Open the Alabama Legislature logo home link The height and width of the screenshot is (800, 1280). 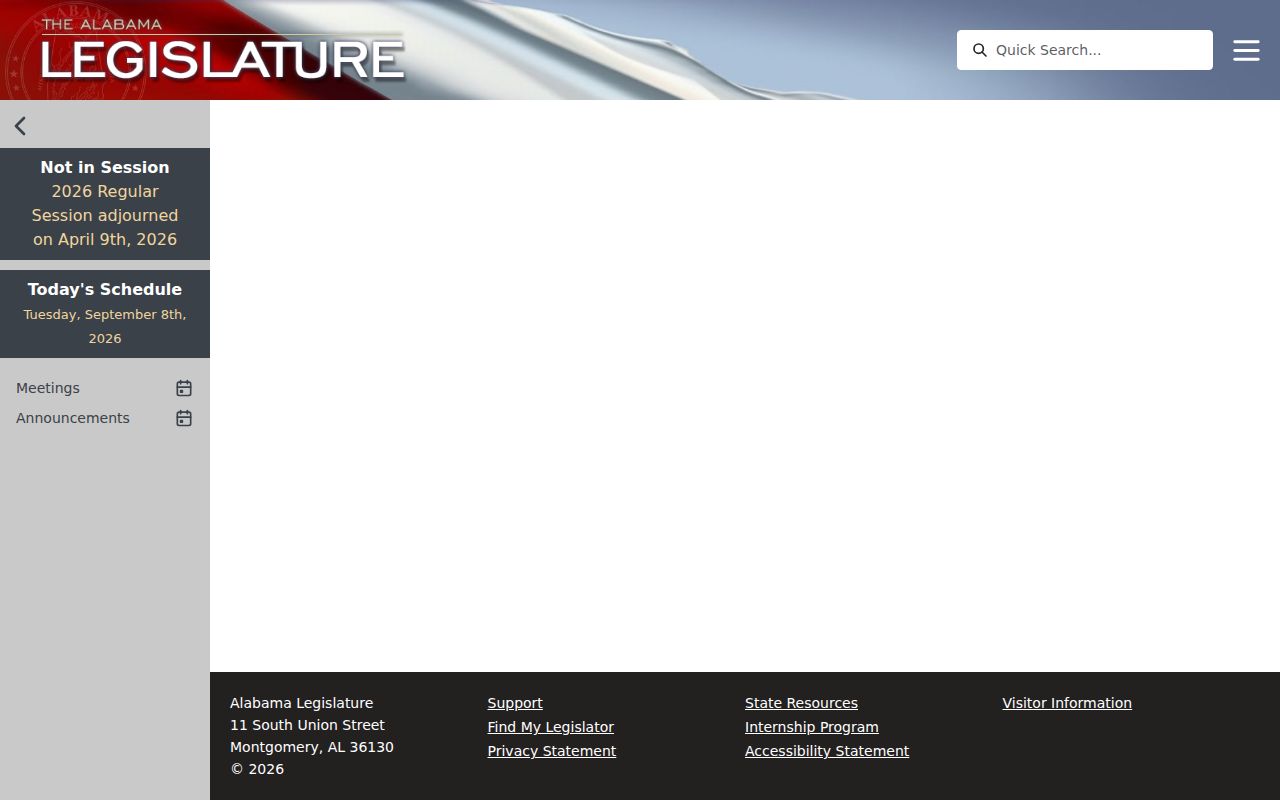click(222, 50)
